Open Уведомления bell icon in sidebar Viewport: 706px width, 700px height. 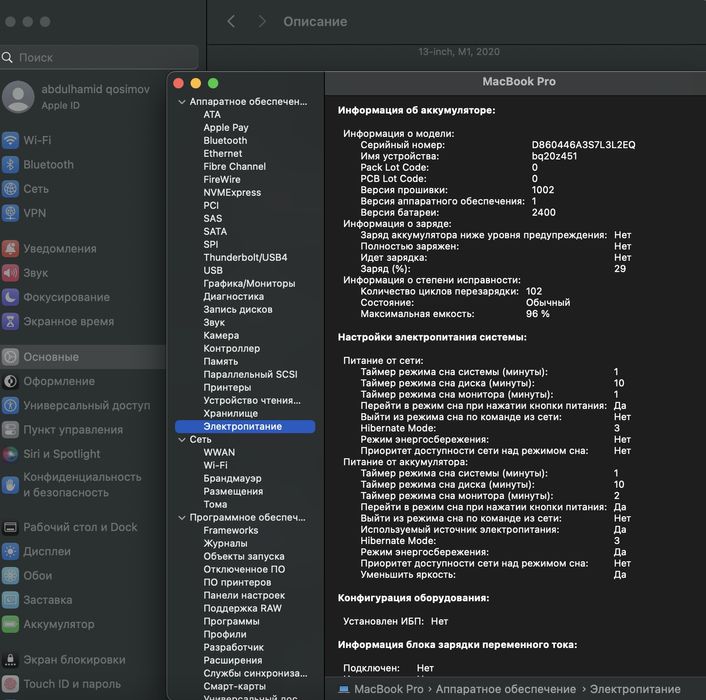(10, 248)
